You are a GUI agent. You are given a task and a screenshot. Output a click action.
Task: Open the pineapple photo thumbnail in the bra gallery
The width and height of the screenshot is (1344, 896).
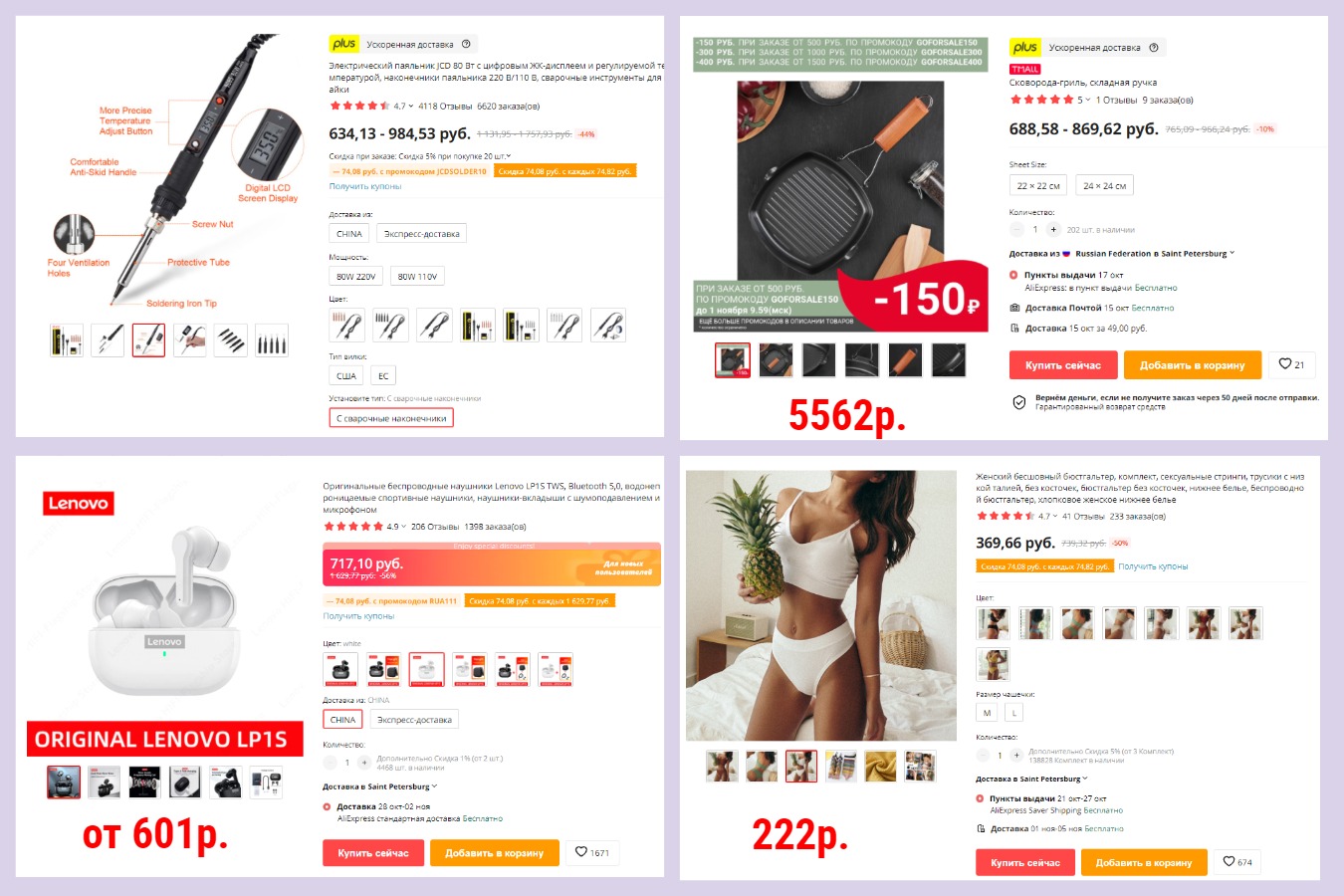tap(801, 766)
